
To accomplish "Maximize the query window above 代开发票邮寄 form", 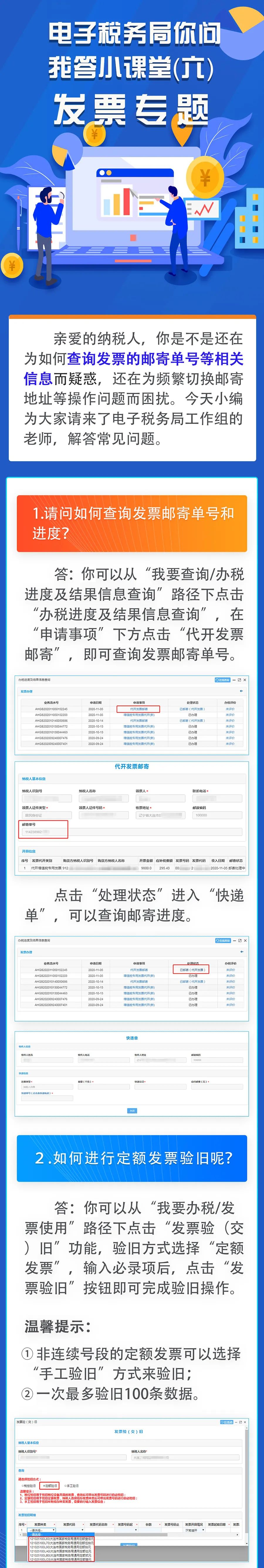I will (240, 680).
